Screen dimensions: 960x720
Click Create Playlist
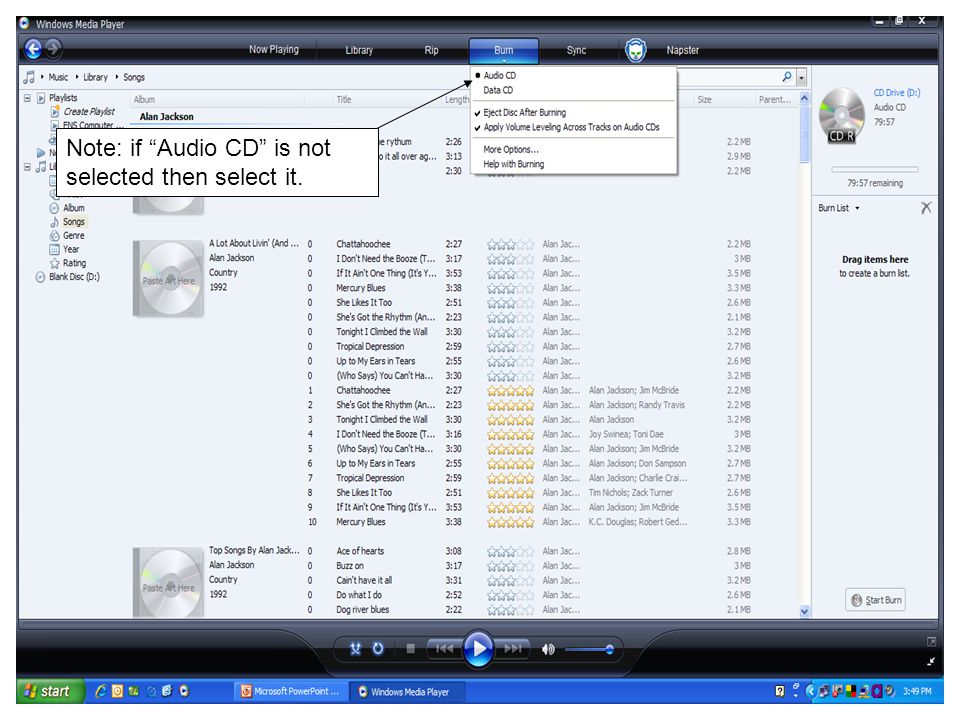[89, 111]
